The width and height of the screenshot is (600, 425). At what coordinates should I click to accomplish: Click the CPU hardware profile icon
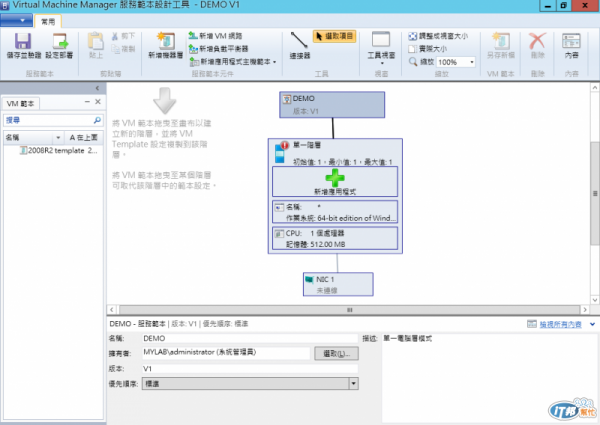click(279, 233)
